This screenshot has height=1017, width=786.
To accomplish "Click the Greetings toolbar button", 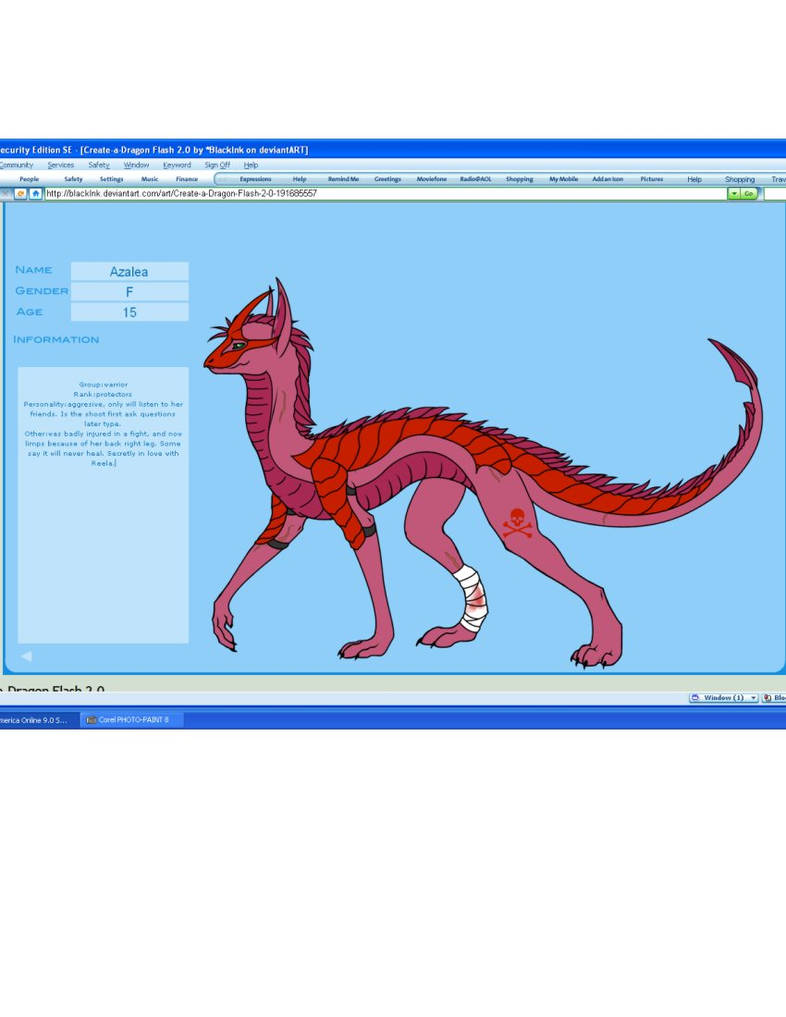I will pos(388,179).
